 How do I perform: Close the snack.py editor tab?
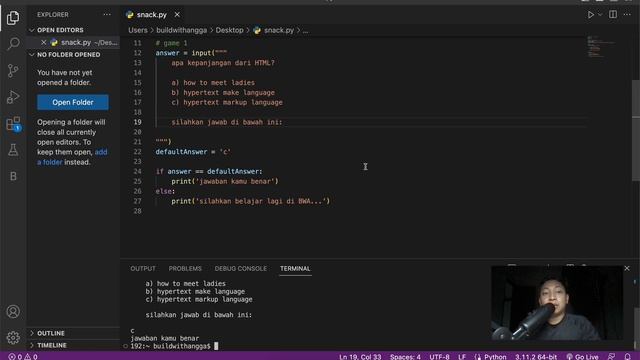[177, 14]
